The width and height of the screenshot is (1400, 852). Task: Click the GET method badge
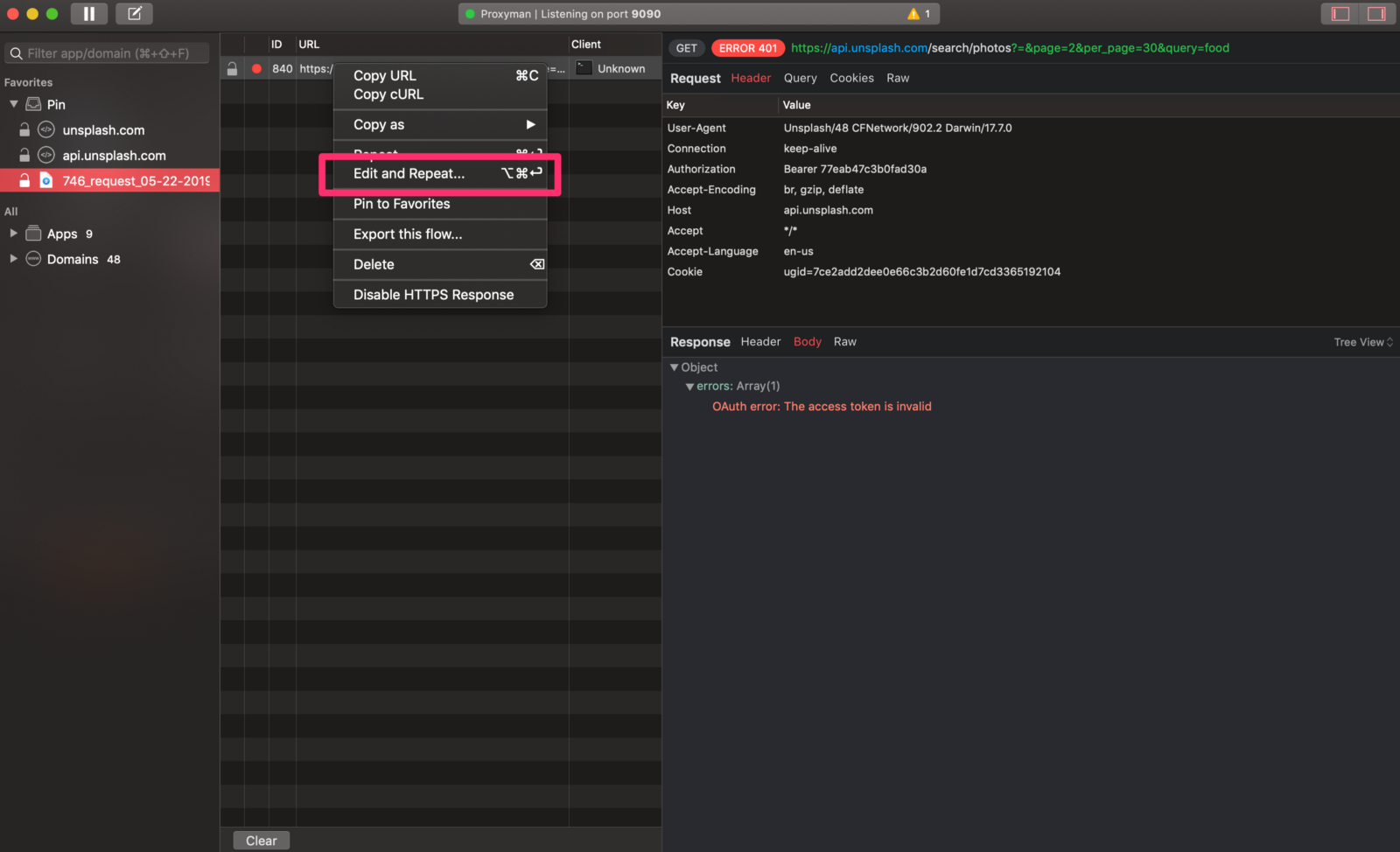tap(687, 48)
